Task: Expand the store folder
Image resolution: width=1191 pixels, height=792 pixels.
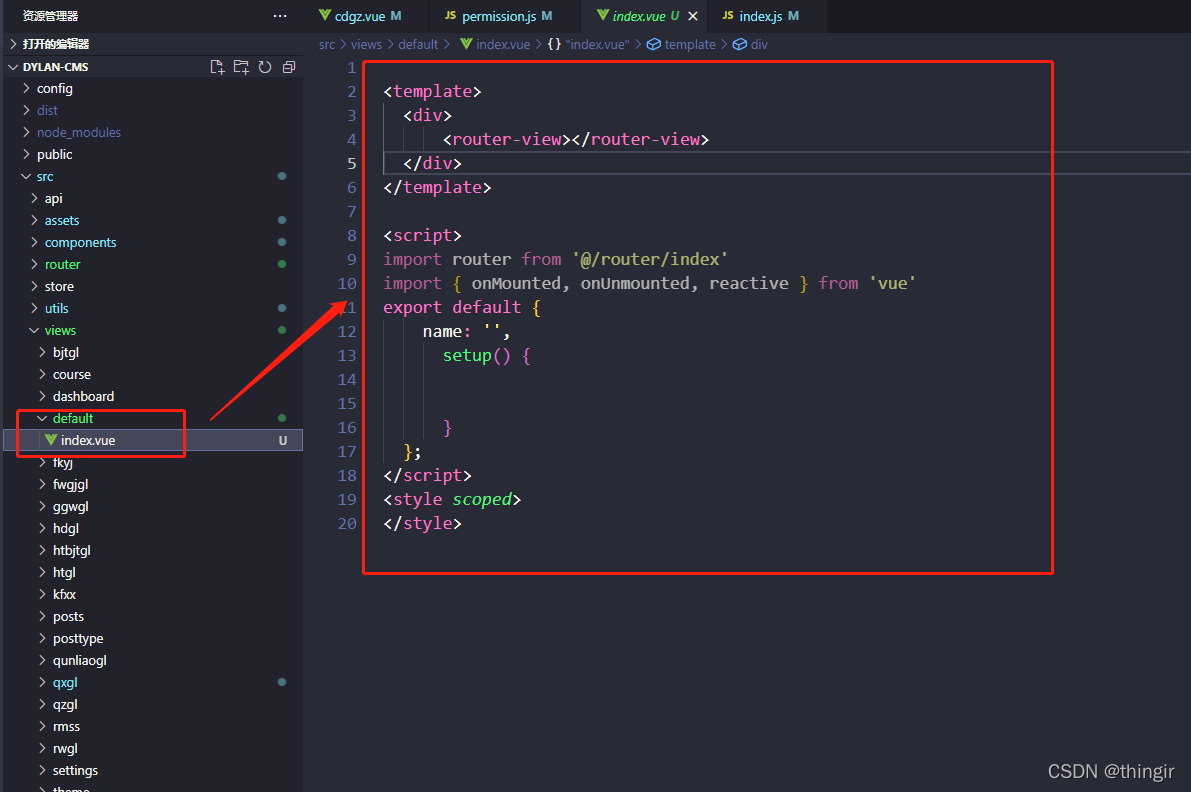Action: pyautogui.click(x=153, y=286)
